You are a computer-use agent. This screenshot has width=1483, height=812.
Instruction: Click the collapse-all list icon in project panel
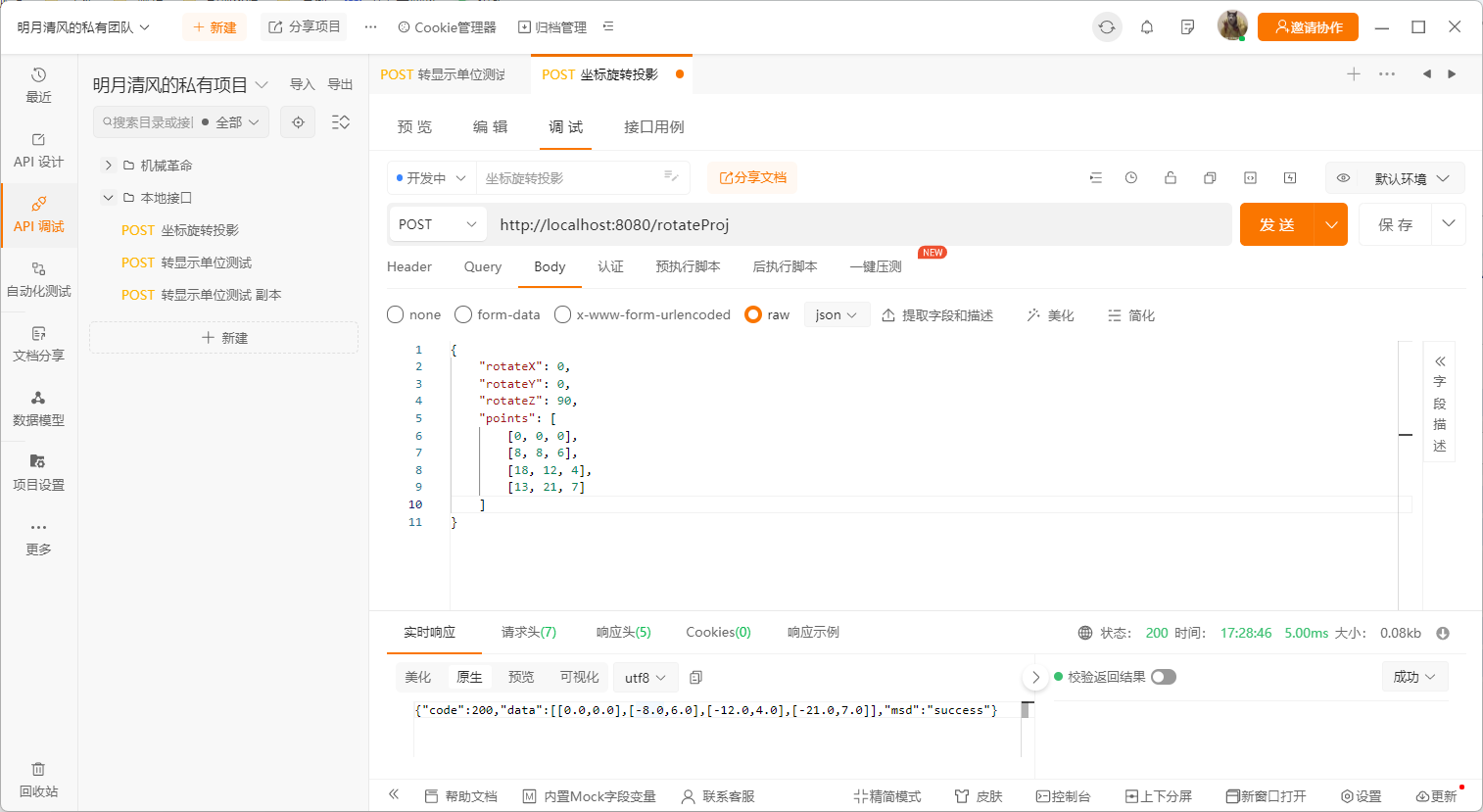click(341, 122)
